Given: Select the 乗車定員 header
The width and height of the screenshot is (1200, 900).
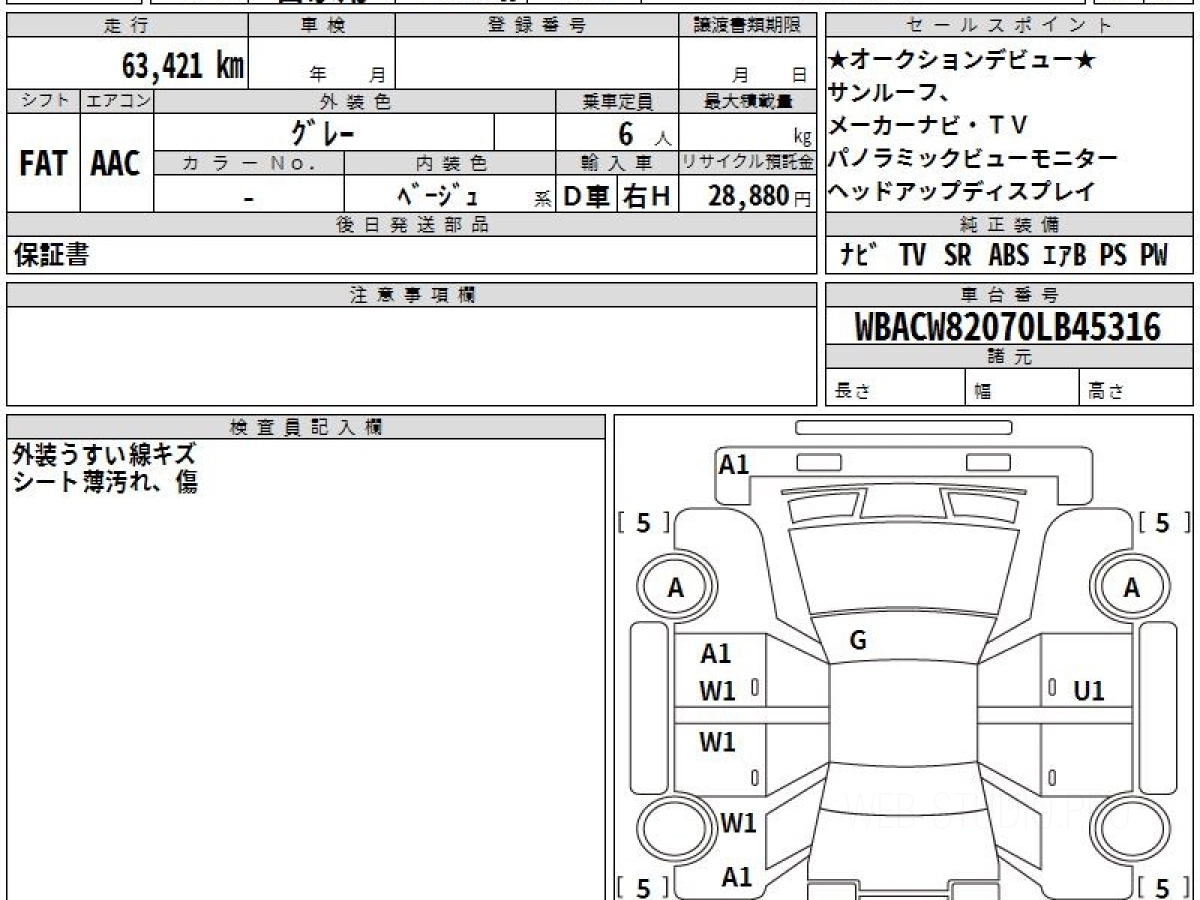Looking at the screenshot, I should 617,101.
